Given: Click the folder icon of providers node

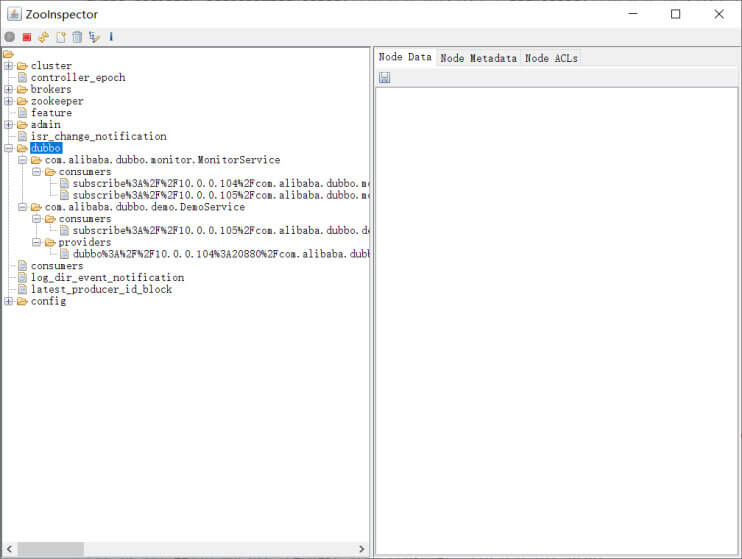Looking at the screenshot, I should click(50, 242).
